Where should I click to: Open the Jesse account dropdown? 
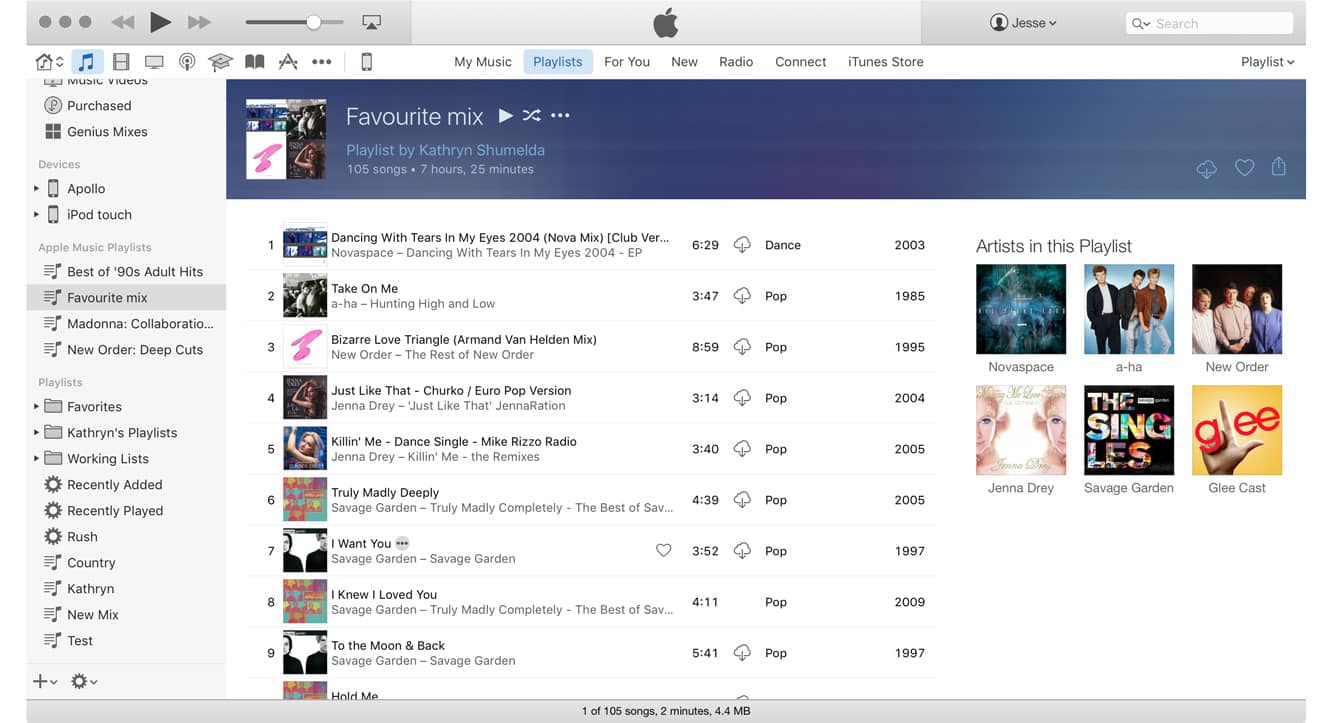pos(1023,23)
